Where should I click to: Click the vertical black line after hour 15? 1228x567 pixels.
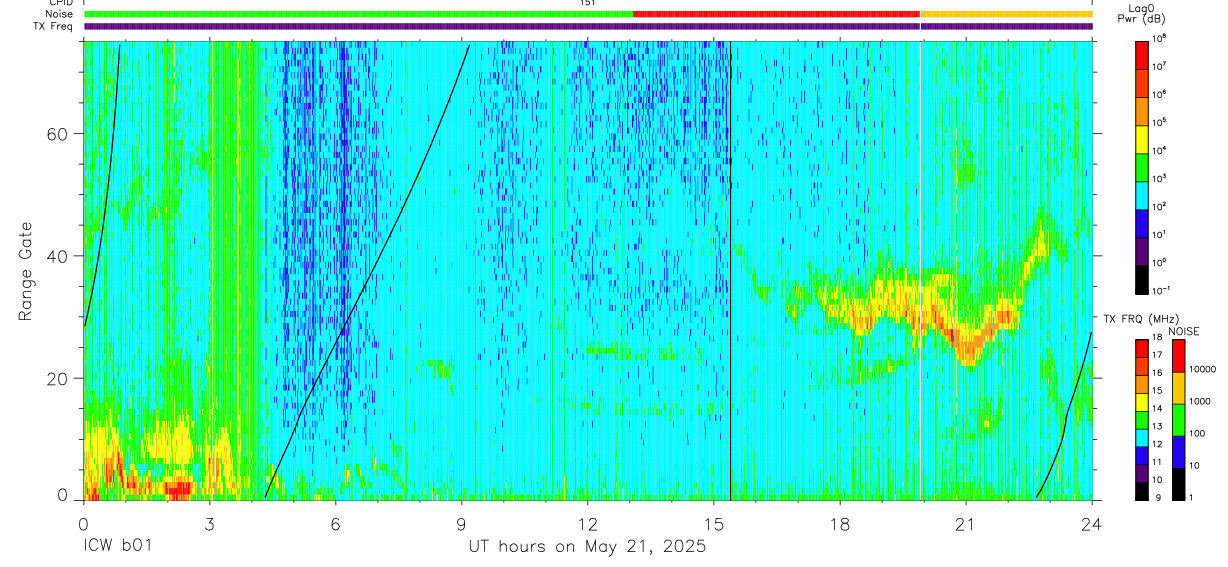click(x=731, y=270)
